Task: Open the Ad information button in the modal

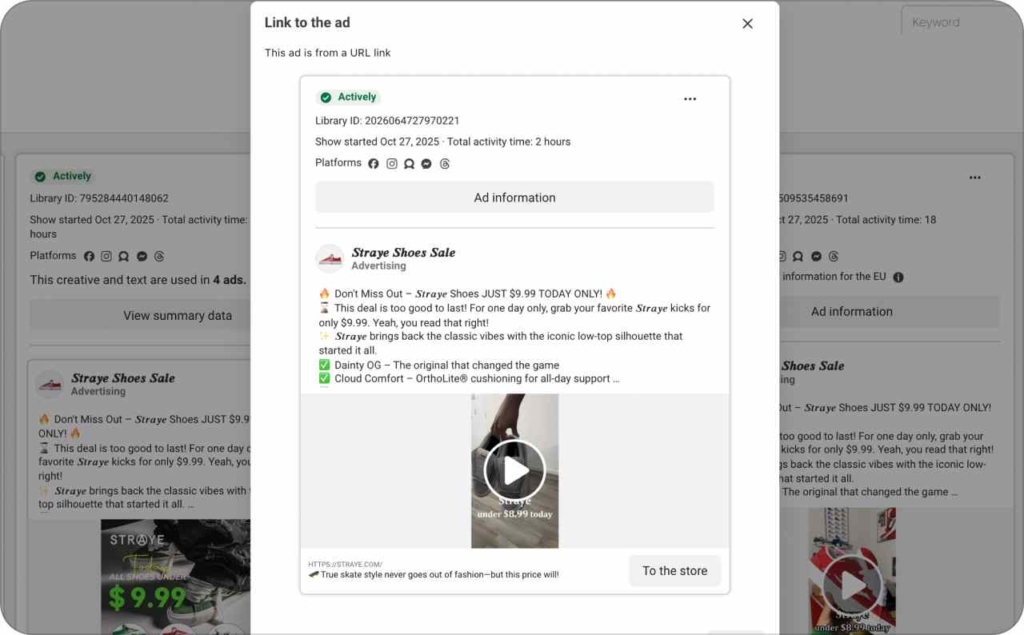Action: (514, 197)
